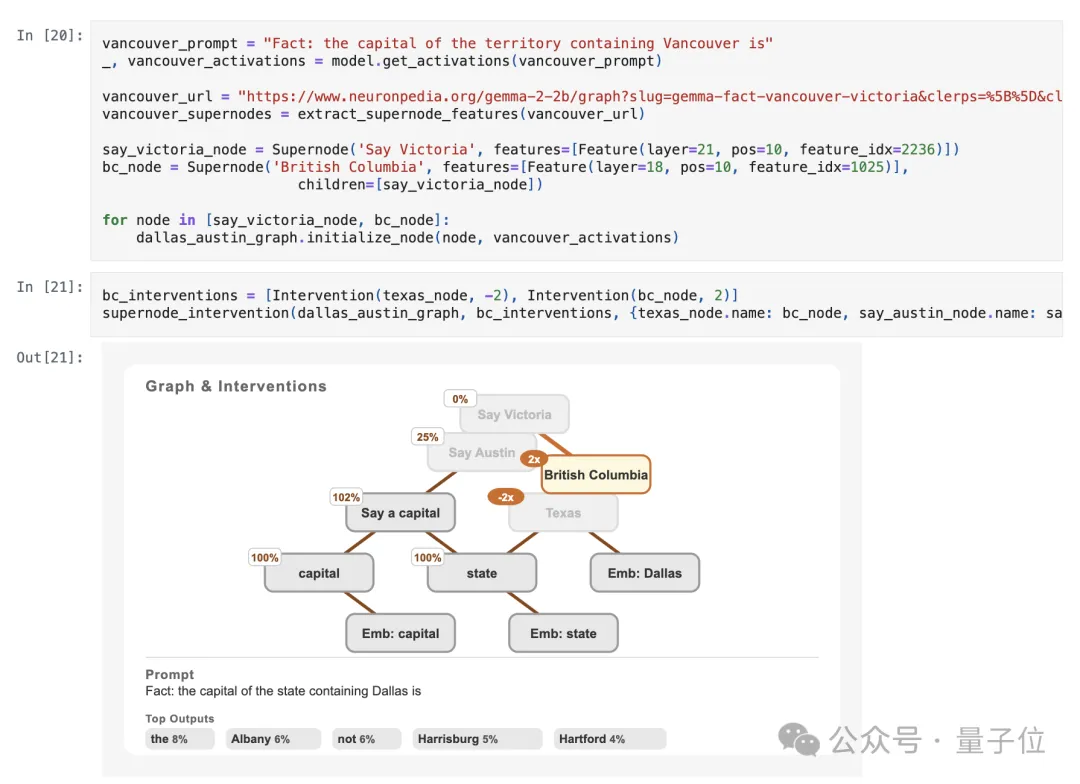Screen dimensions: 1080x784
Task: Click the British Columbia node in graph
Action: pyautogui.click(x=596, y=475)
